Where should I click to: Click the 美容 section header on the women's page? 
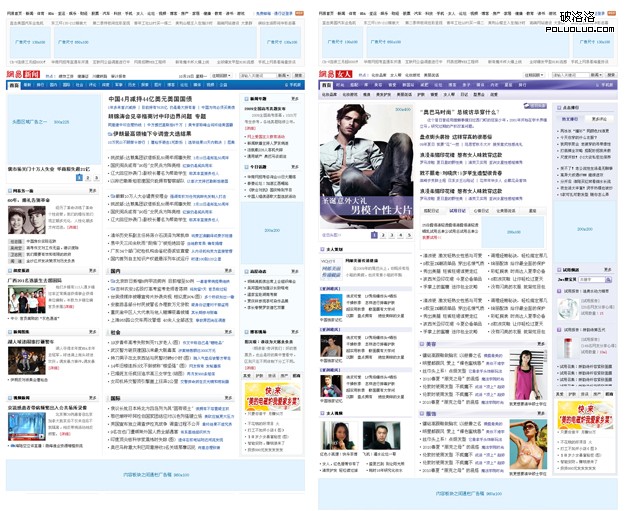[431, 344]
